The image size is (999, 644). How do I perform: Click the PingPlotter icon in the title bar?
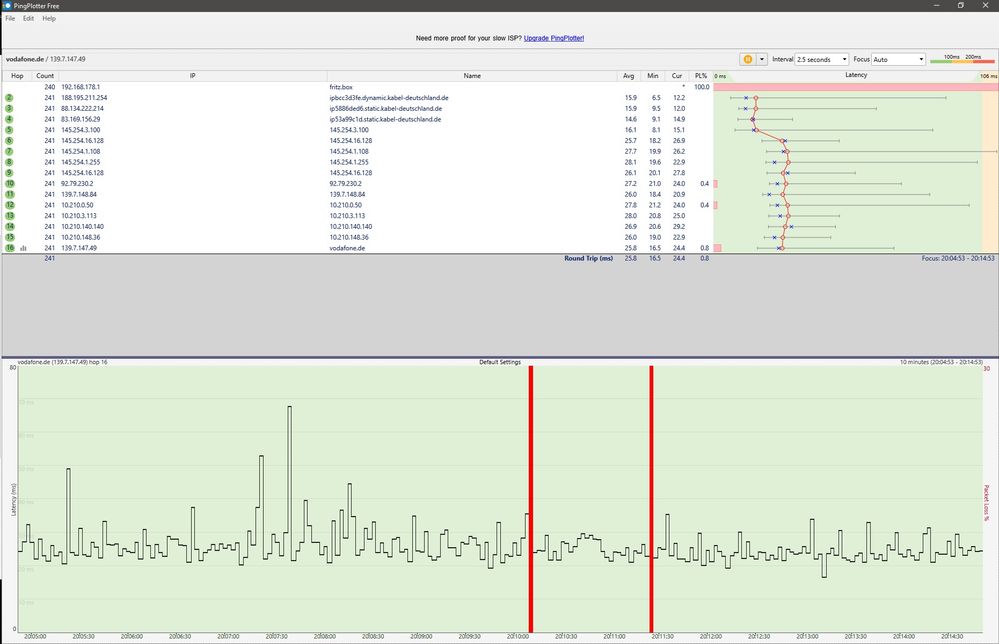pos(7,5)
